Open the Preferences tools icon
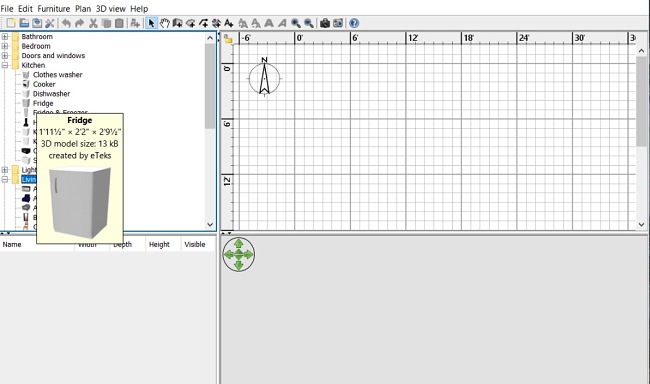 50,23
